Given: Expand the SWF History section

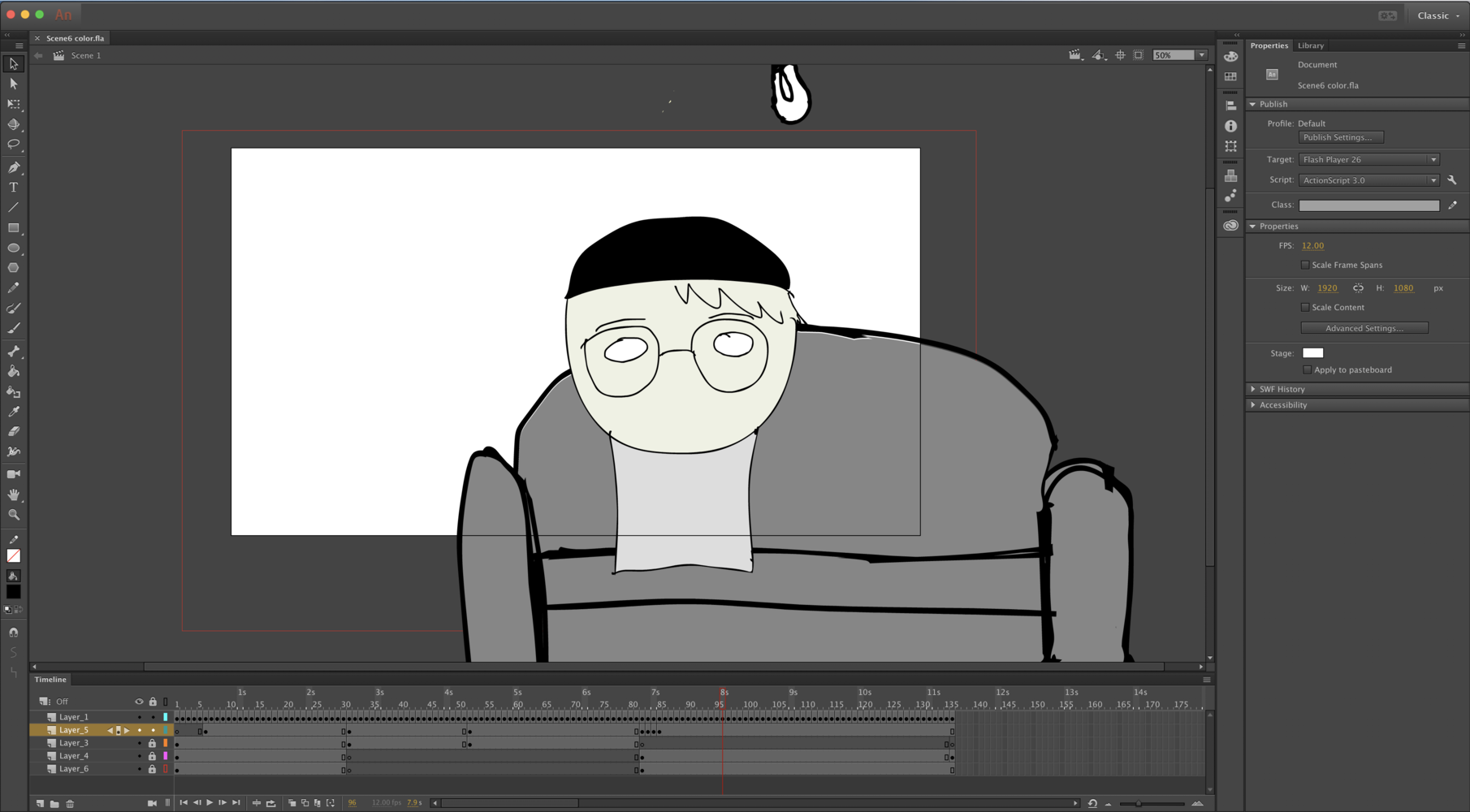Looking at the screenshot, I should [1282, 389].
